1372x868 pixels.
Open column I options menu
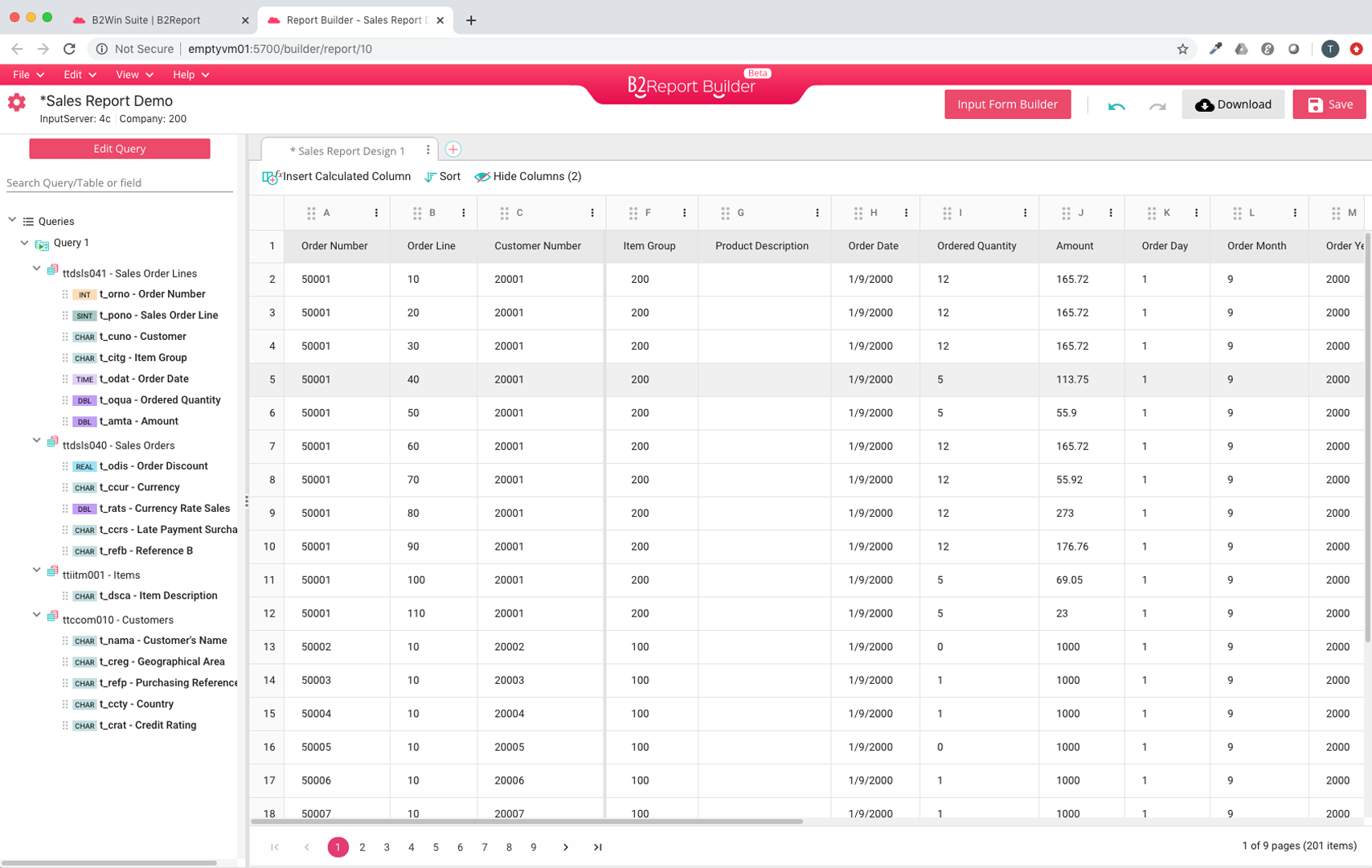(x=1025, y=213)
